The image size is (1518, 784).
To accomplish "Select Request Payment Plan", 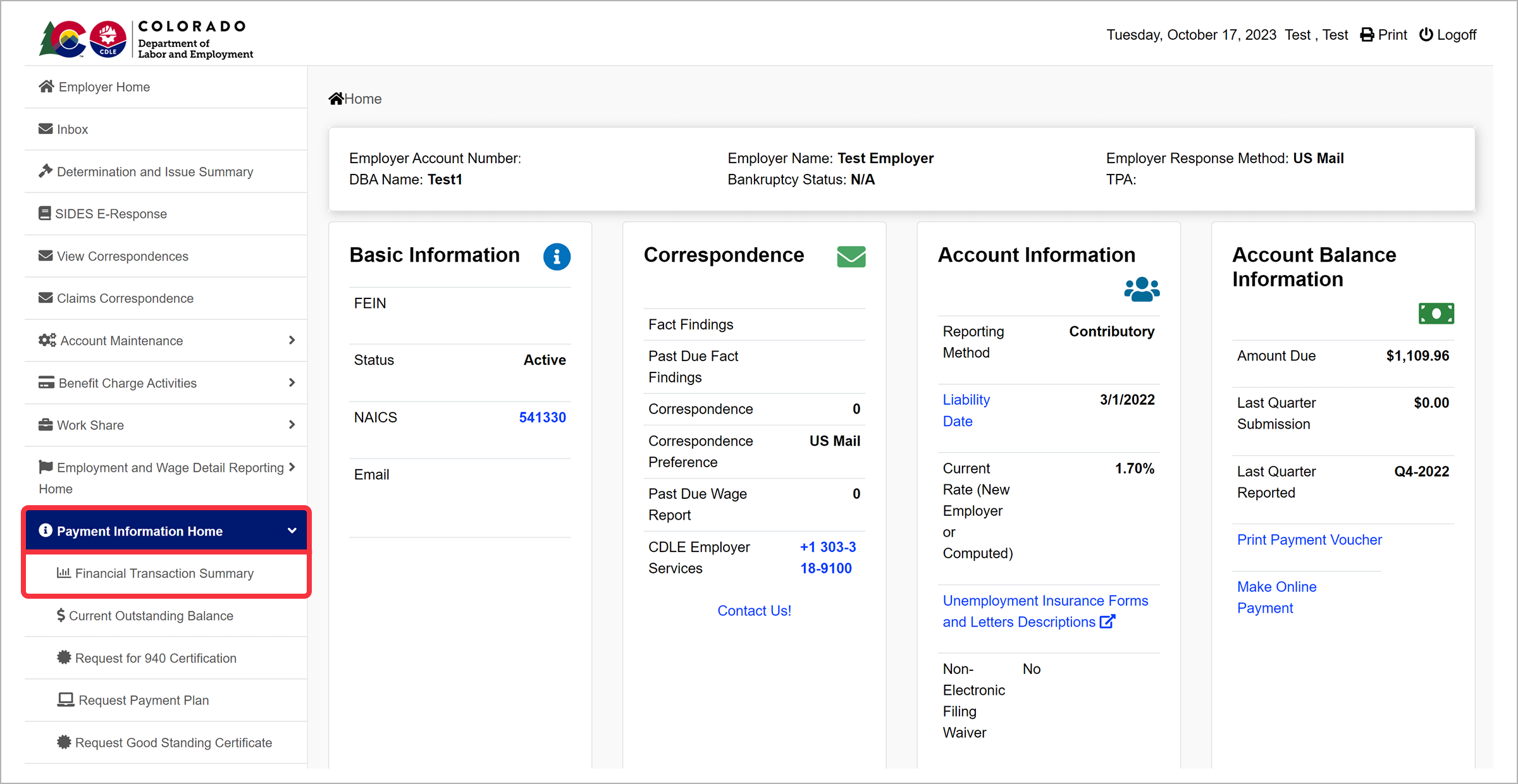I will pyautogui.click(x=144, y=701).
